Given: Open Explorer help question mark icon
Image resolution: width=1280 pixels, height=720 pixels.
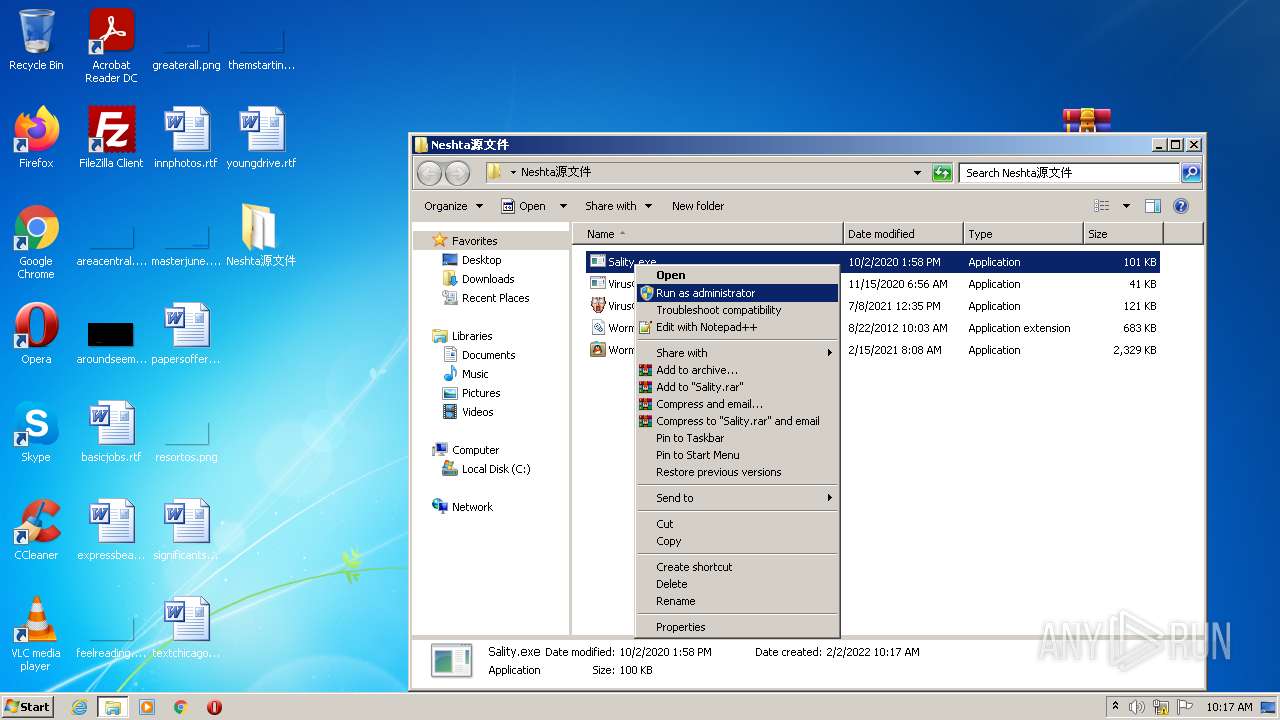Looking at the screenshot, I should 1180,206.
